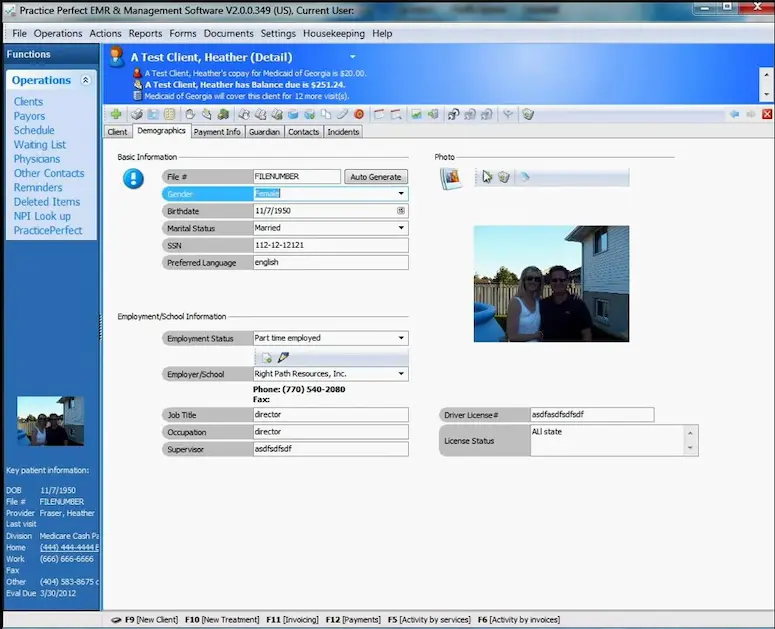Open NPI Look up in sidebar
775x629 pixels.
coord(42,216)
